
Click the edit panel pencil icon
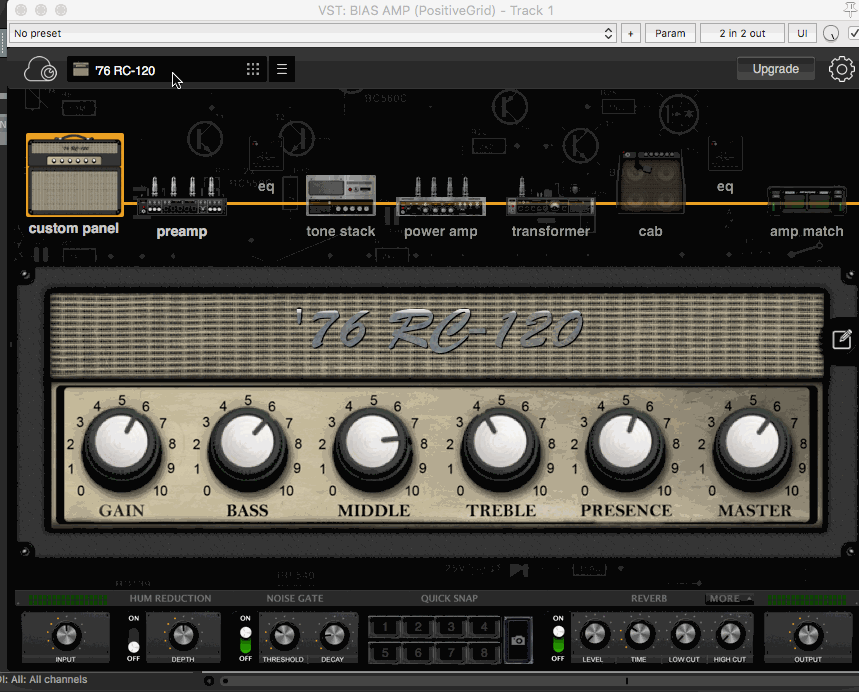pos(842,339)
